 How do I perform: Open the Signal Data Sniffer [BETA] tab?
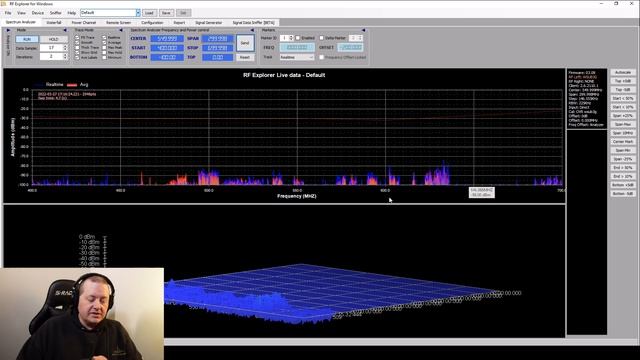click(x=253, y=23)
